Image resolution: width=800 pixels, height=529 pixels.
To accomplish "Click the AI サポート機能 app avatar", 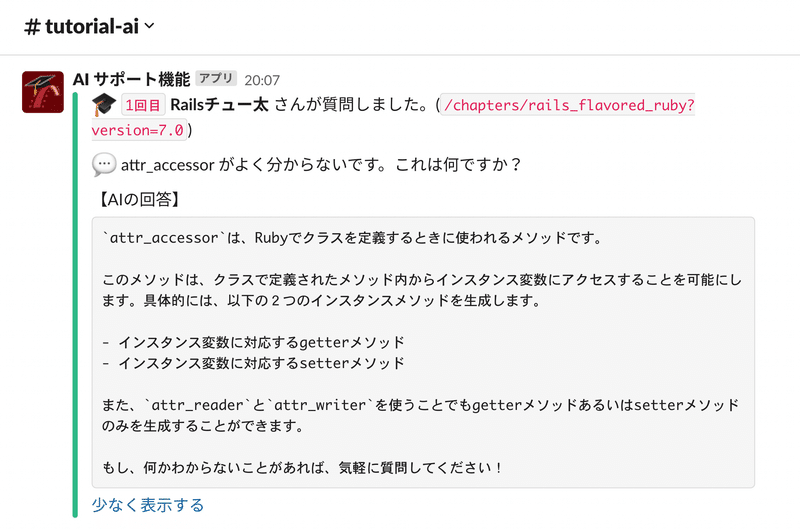I will (44, 93).
